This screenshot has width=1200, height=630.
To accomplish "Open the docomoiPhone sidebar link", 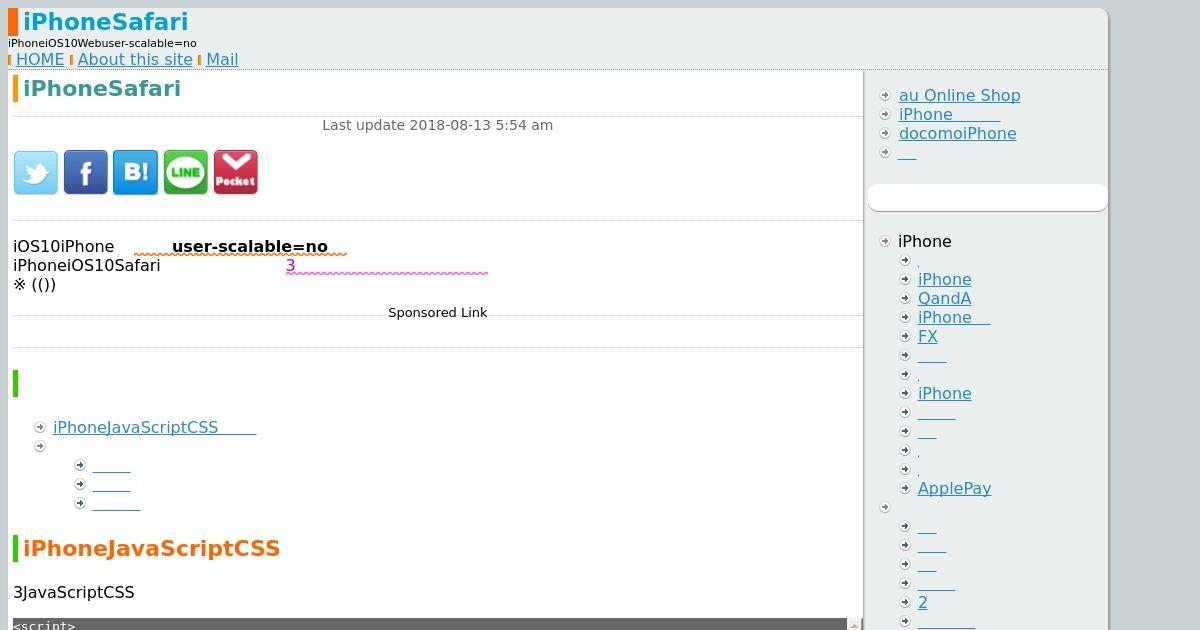I will tap(957, 134).
